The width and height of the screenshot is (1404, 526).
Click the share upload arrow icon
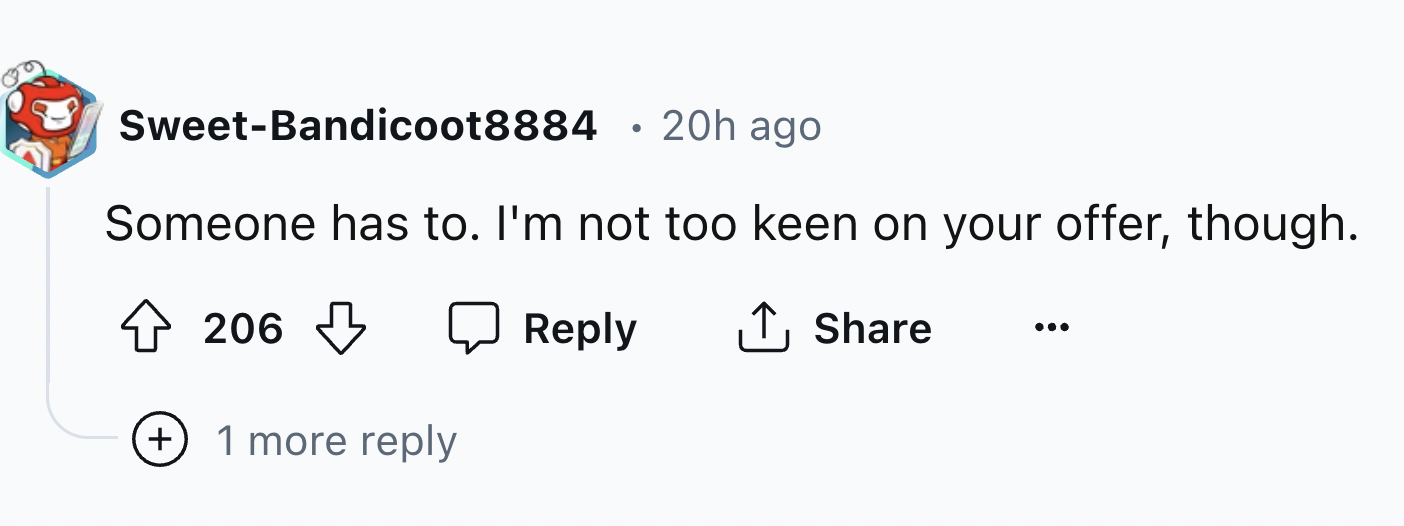coord(764,329)
